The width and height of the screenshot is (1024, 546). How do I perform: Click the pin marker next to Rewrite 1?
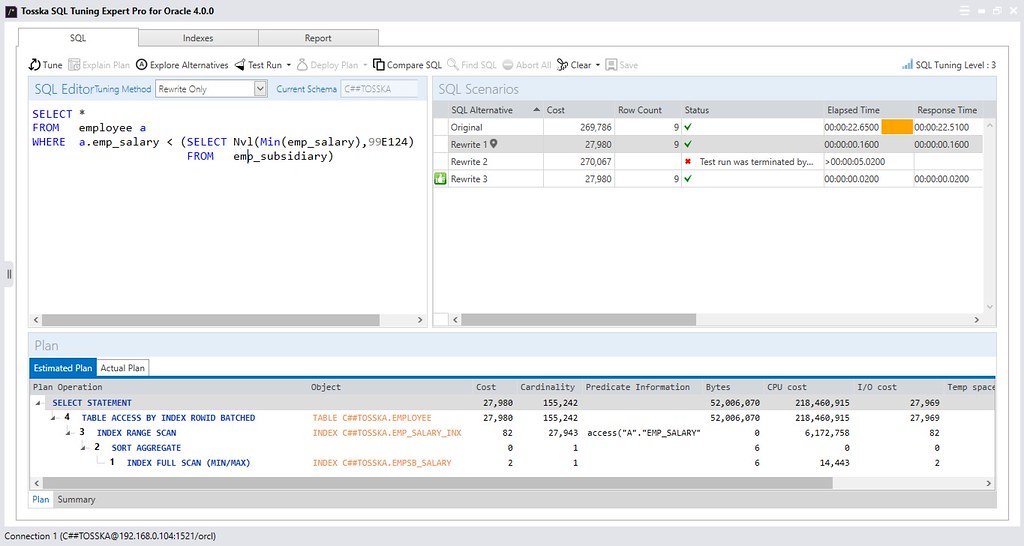494,144
